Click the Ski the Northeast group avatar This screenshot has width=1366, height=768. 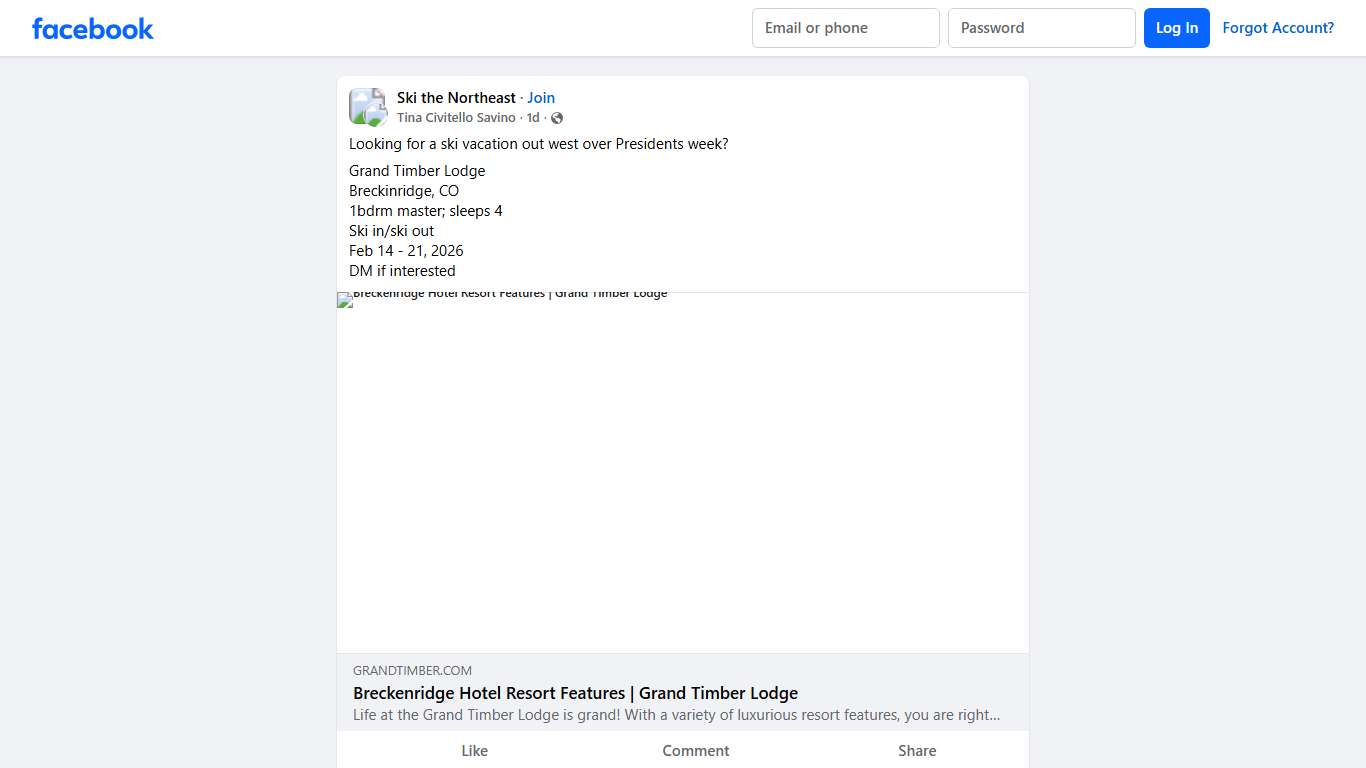coord(367,107)
